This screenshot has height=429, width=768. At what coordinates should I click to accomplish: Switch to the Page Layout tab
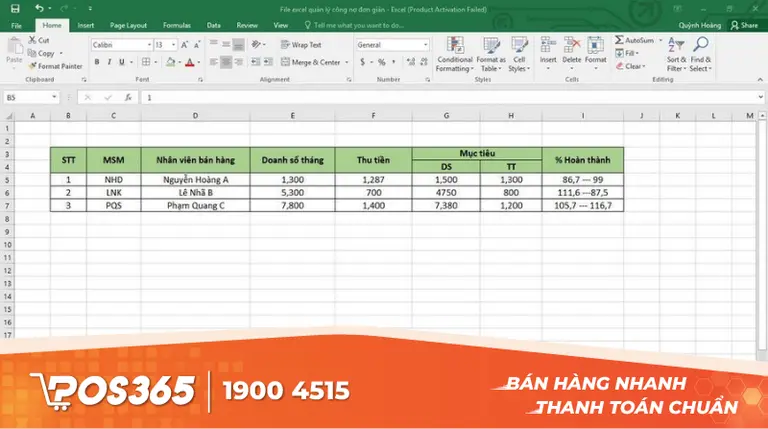tap(128, 25)
